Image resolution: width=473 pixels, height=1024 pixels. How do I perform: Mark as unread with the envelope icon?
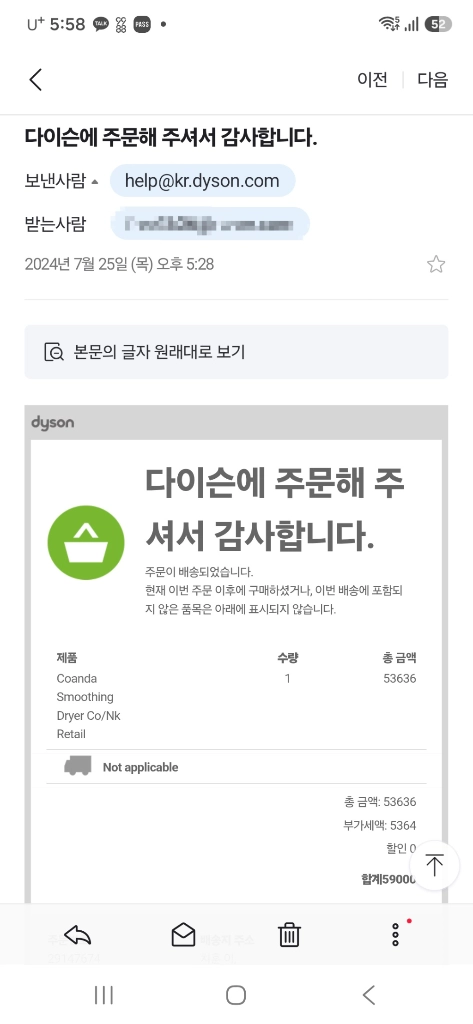[x=183, y=936]
